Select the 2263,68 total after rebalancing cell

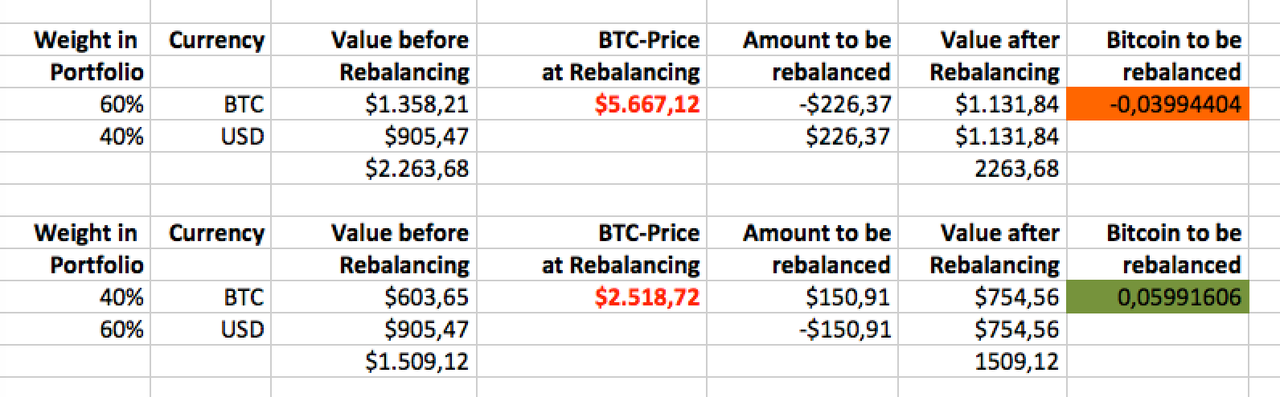[982, 168]
